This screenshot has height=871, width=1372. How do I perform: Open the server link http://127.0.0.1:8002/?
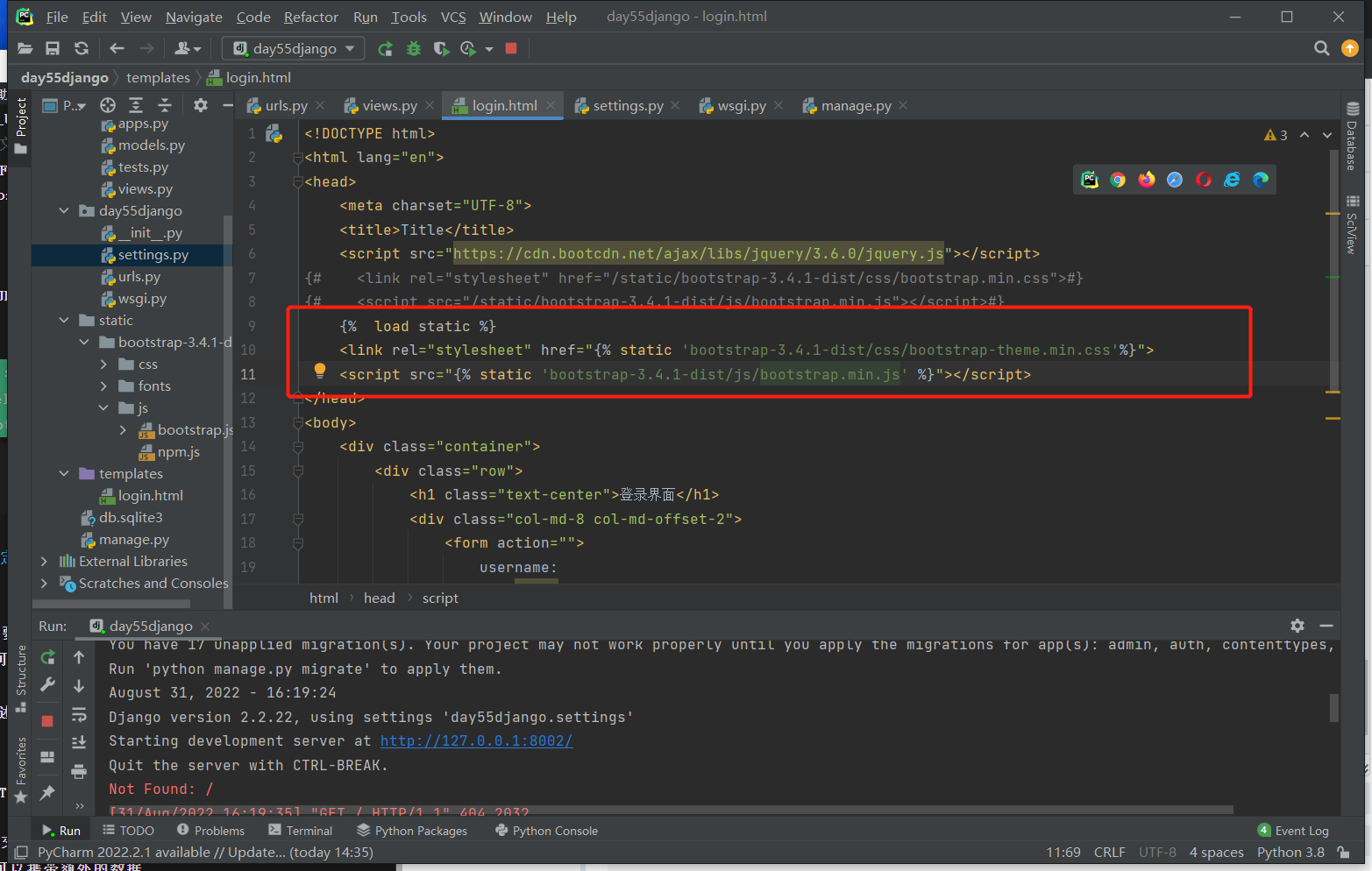tap(476, 740)
